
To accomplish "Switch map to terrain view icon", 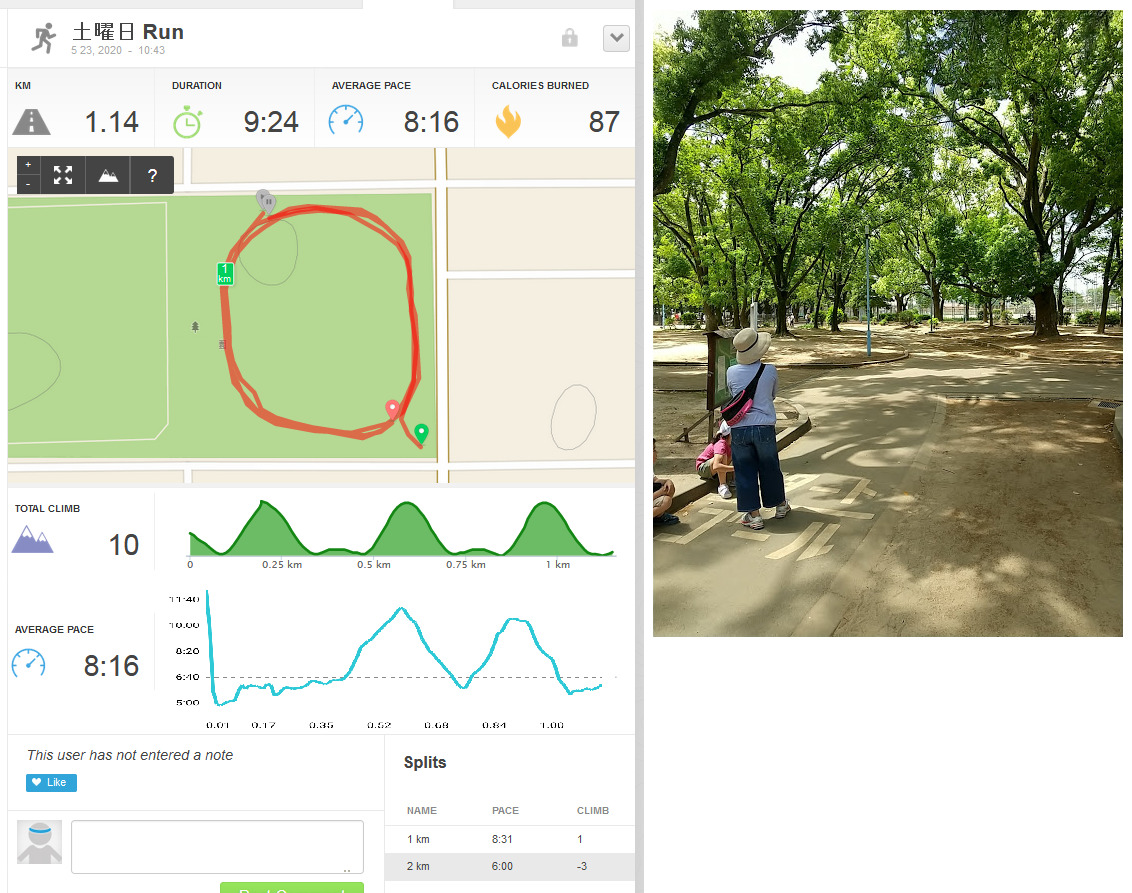I will (108, 175).
